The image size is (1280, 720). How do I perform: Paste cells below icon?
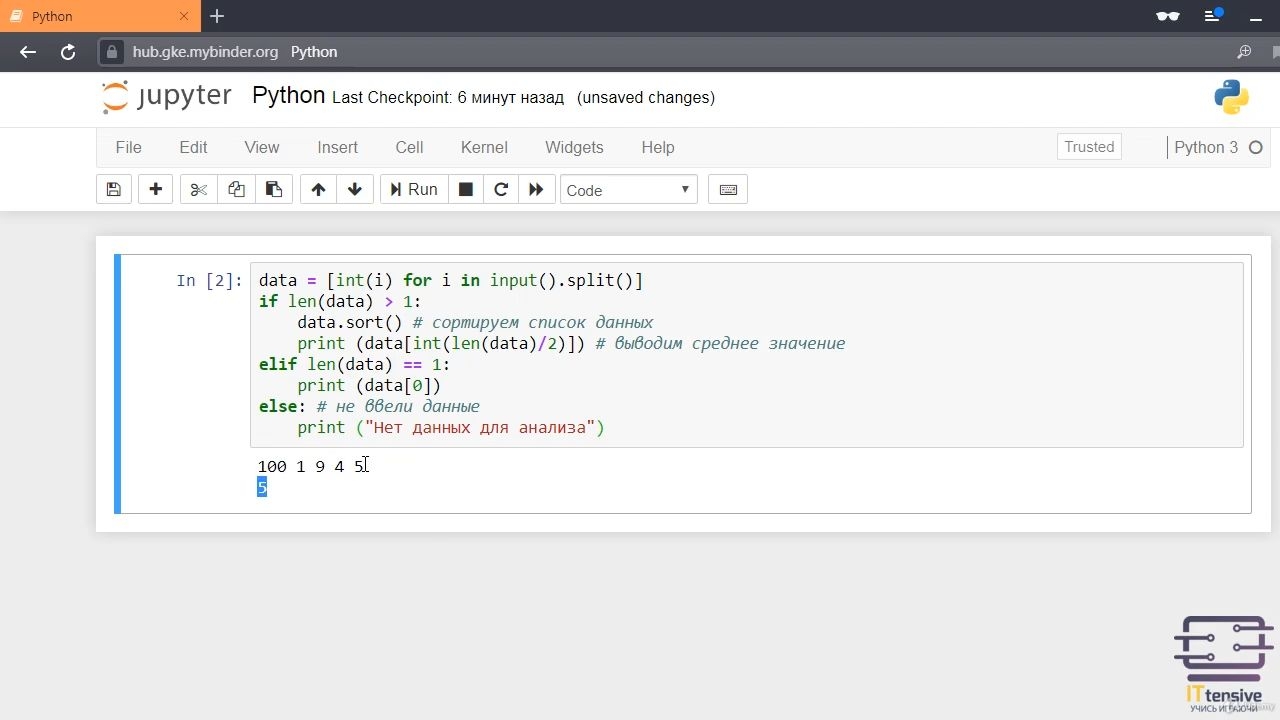point(273,190)
